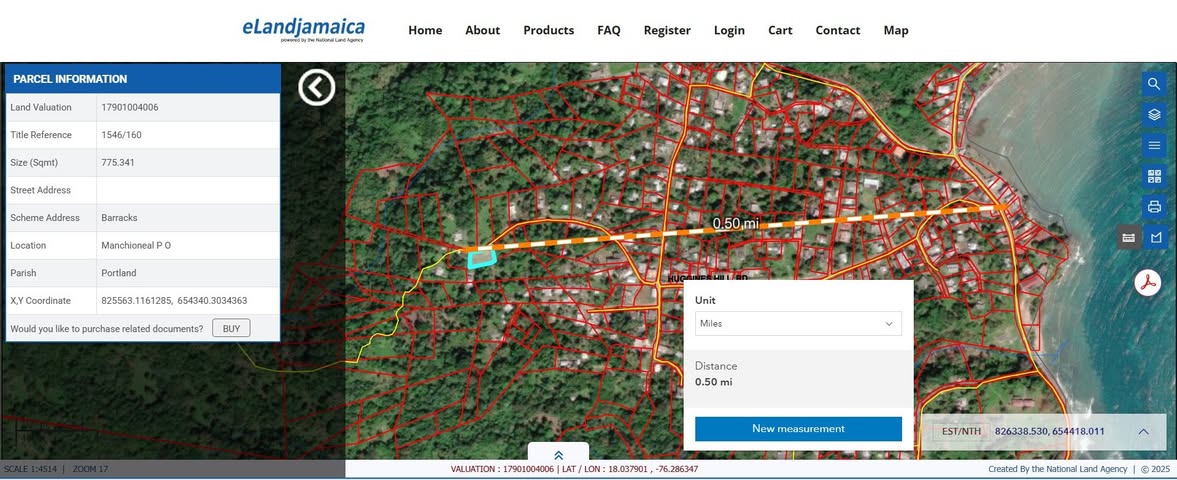Screen dimensions: 1177x480
Task: Open the map search tool
Action: click(x=1154, y=83)
